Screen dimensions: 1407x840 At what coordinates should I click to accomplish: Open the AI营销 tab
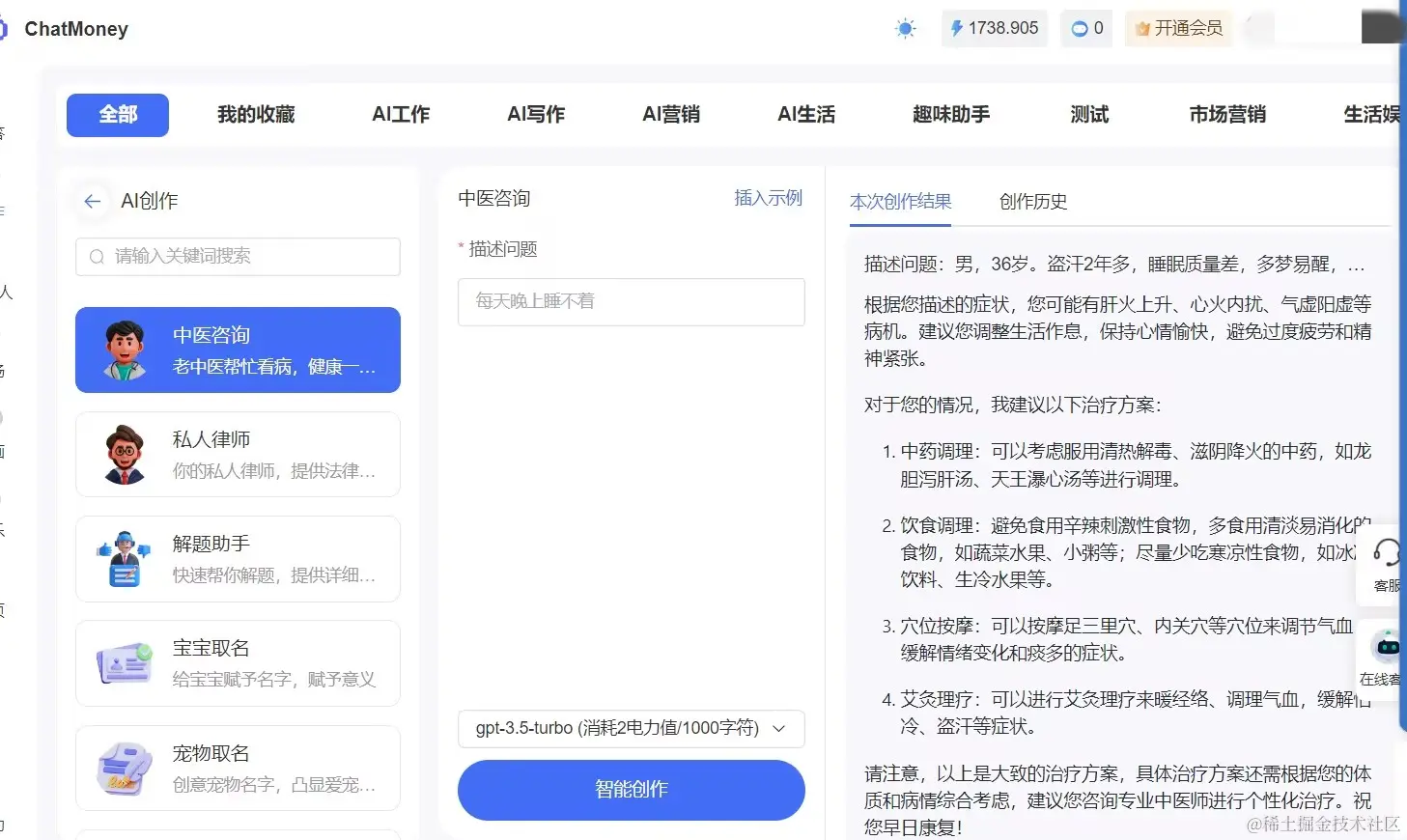(x=671, y=115)
